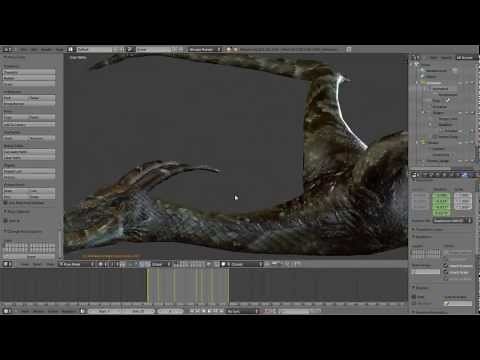This screenshot has width=480, height=360.
Task: Open the Marker menu in timeline header
Action: click(39, 311)
